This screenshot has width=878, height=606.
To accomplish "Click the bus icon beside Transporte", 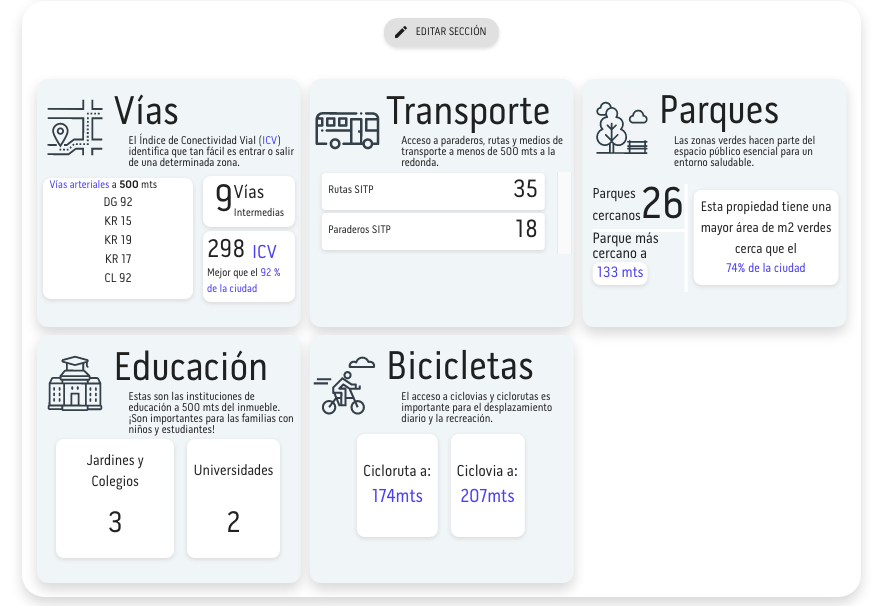I will (x=347, y=129).
